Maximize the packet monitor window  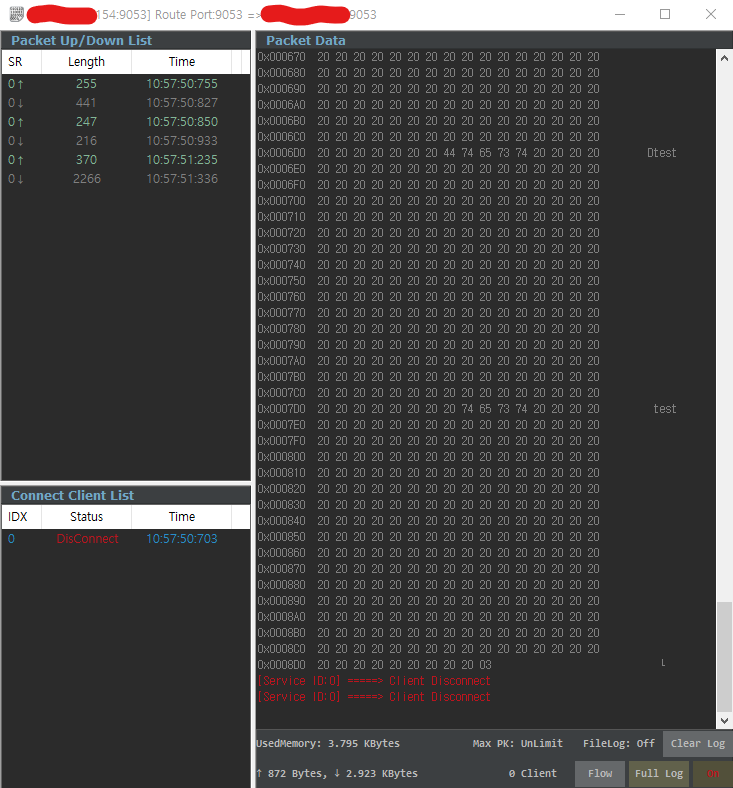(665, 14)
